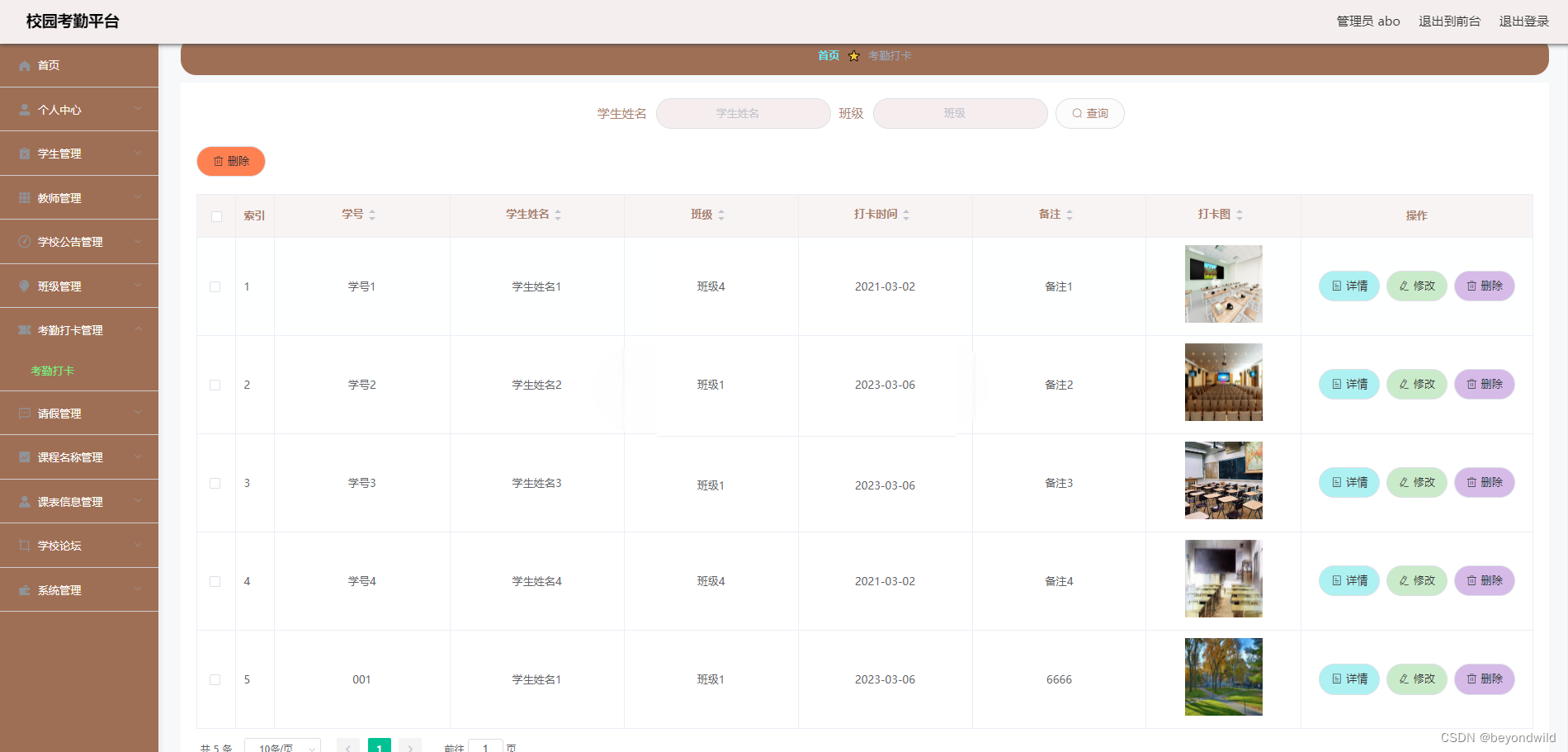Check the checkbox for student 001
1568x752 pixels.
click(x=215, y=679)
